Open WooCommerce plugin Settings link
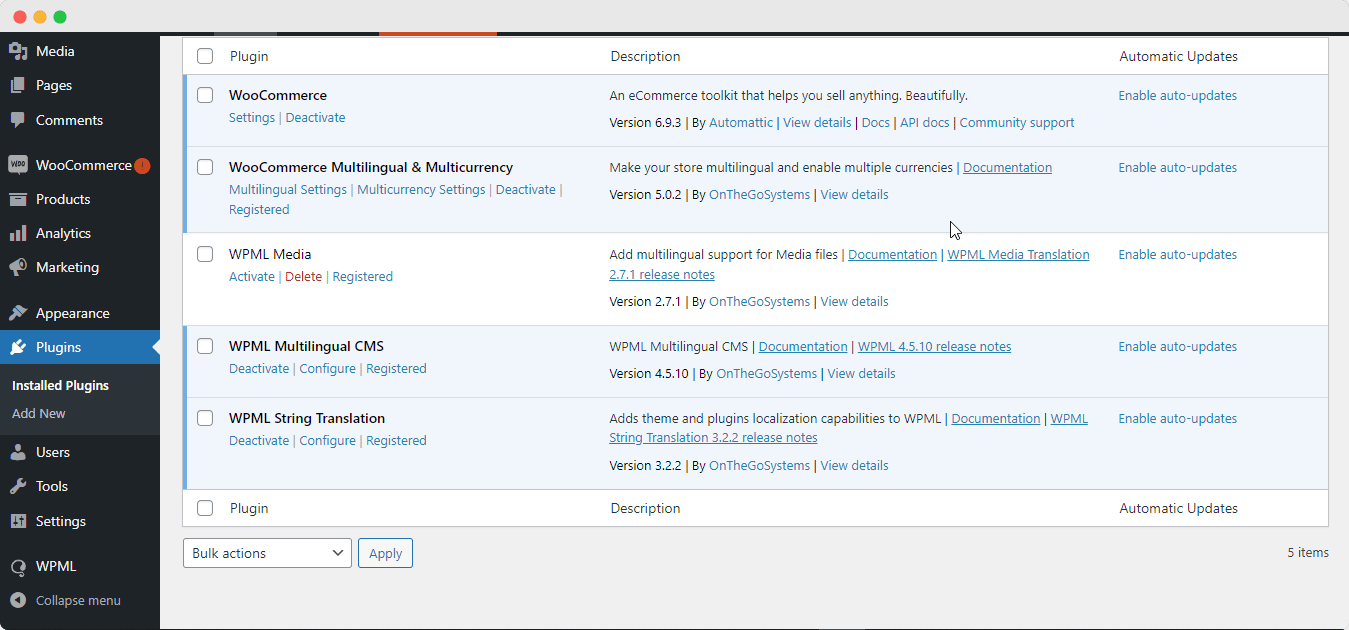1349x630 pixels. click(x=252, y=117)
